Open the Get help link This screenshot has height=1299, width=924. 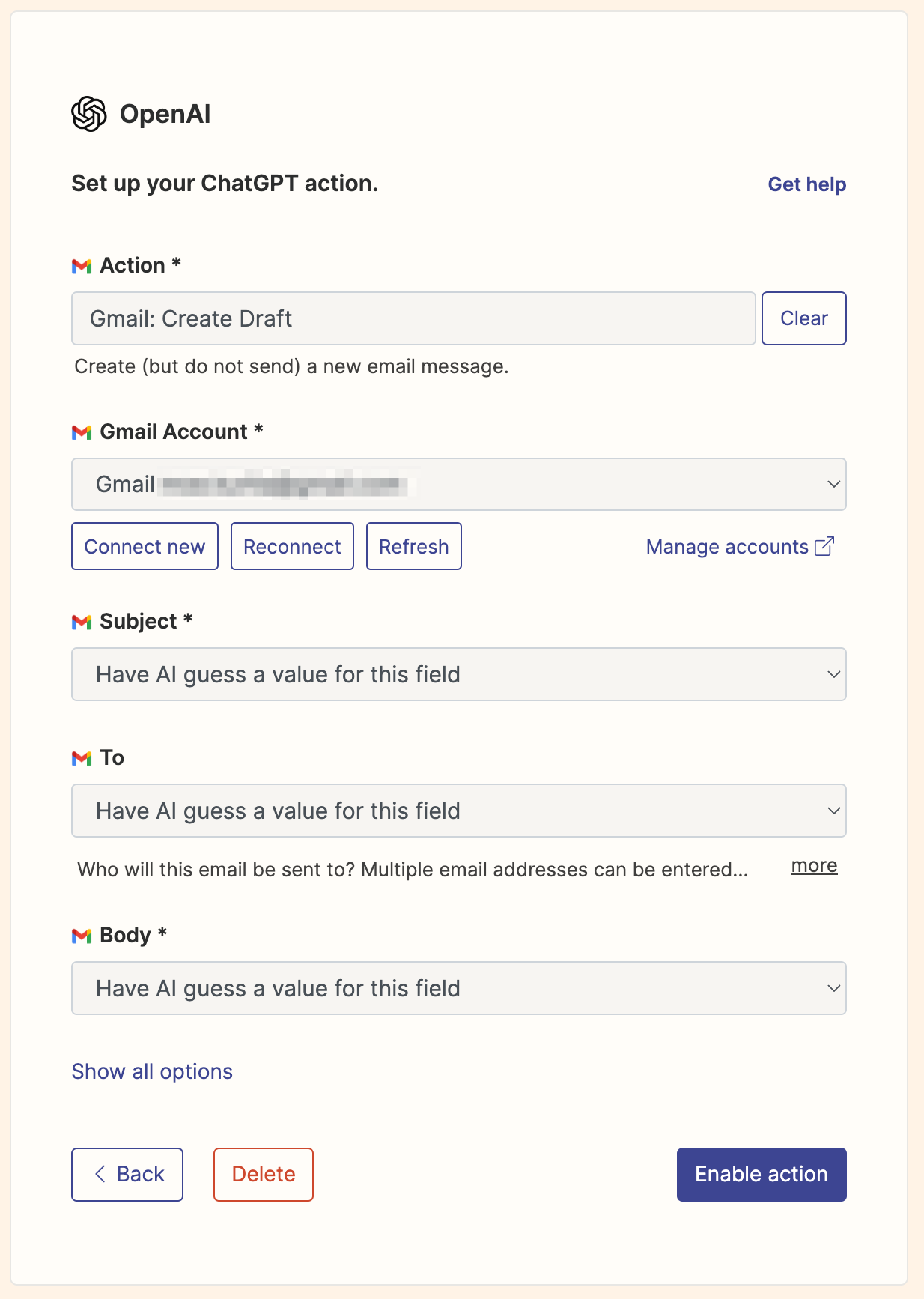(806, 184)
